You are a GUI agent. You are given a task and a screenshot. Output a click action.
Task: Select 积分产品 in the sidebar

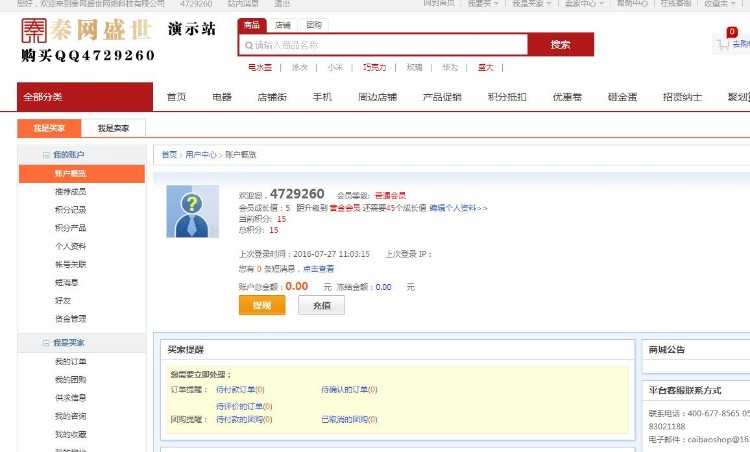point(70,228)
